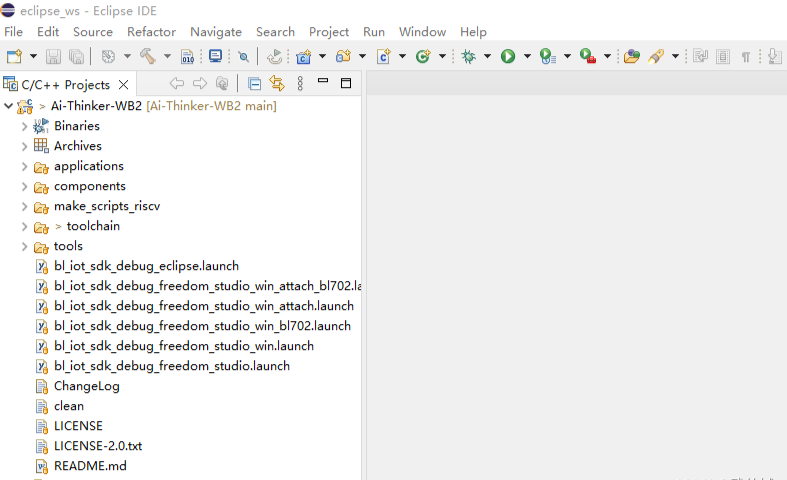Expand the Binaries node
787x480 pixels.
[24, 126]
